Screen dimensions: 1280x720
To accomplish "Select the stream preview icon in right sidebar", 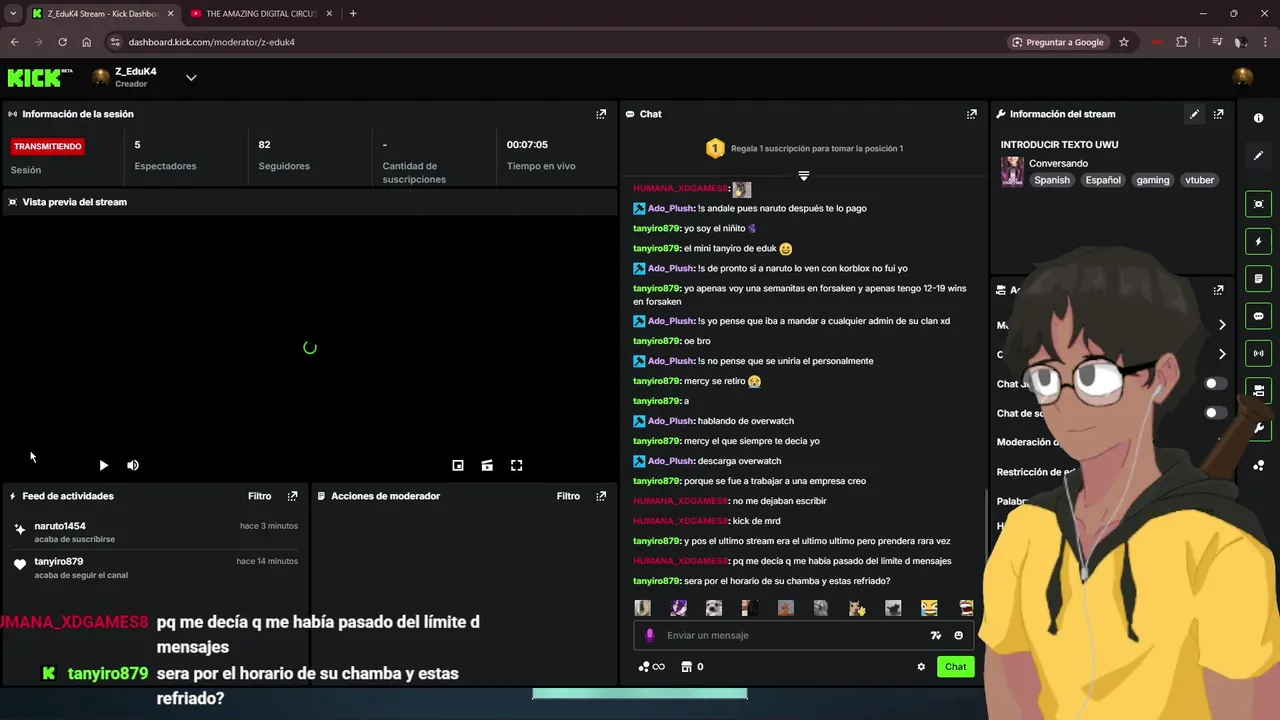I will (x=1258, y=204).
